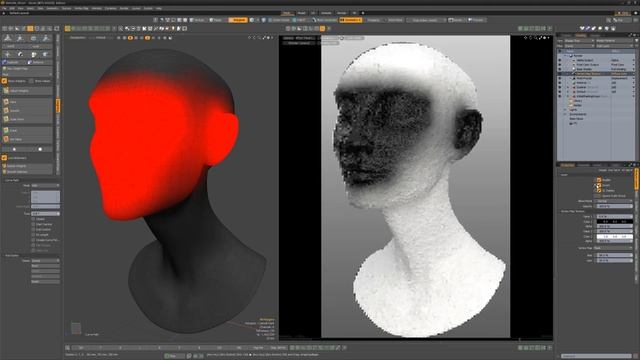Toggle the Show Weights checkbox
Image resolution: width=640 pixels, height=360 pixels.
coord(4,81)
